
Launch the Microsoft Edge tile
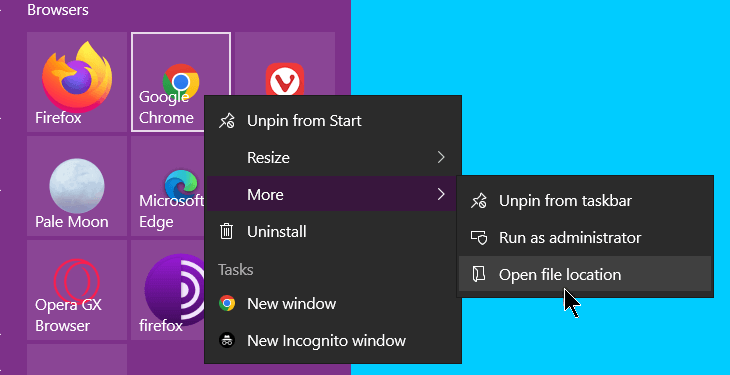[168, 186]
